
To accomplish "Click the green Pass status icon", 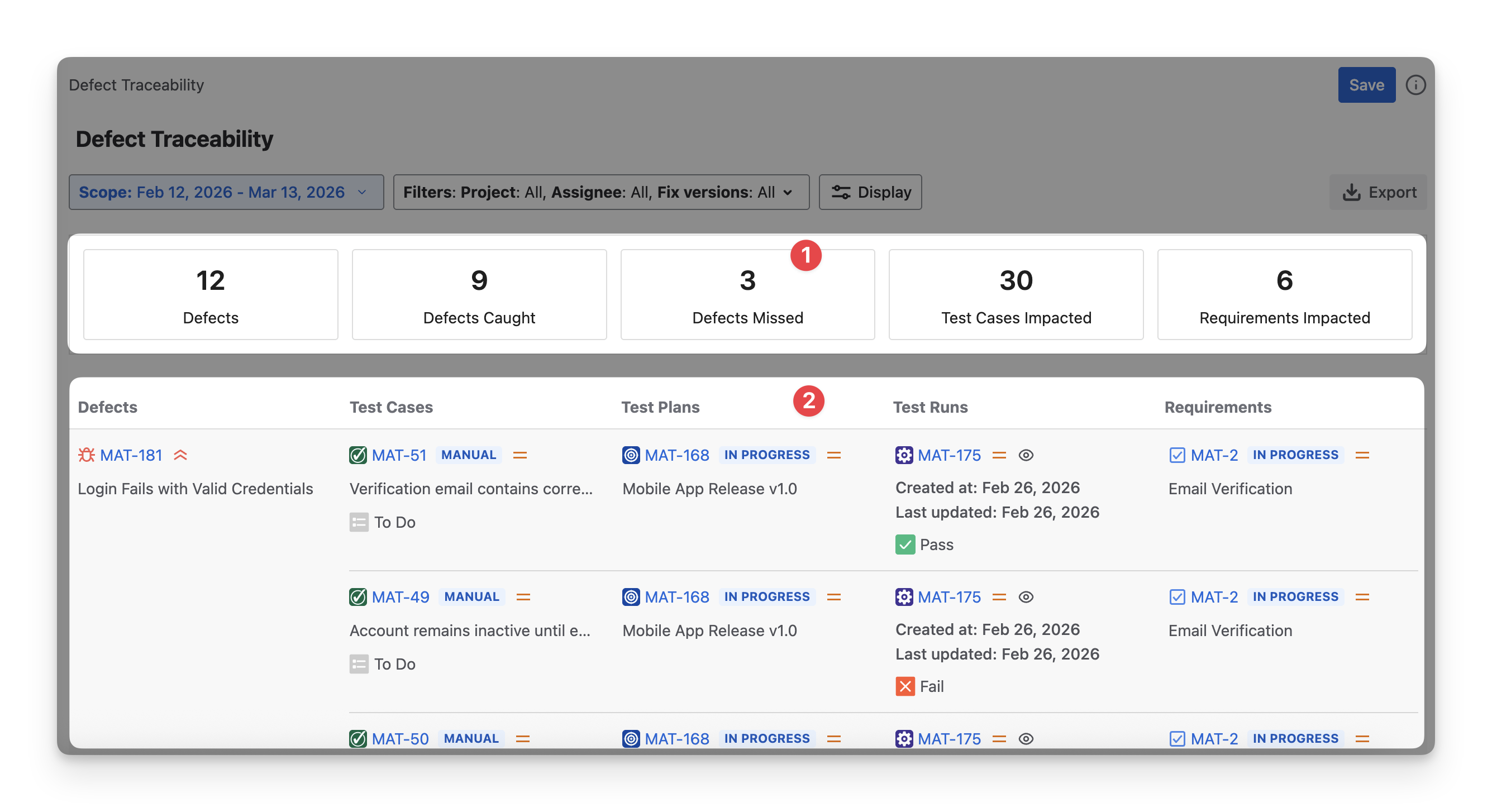I will (905, 544).
